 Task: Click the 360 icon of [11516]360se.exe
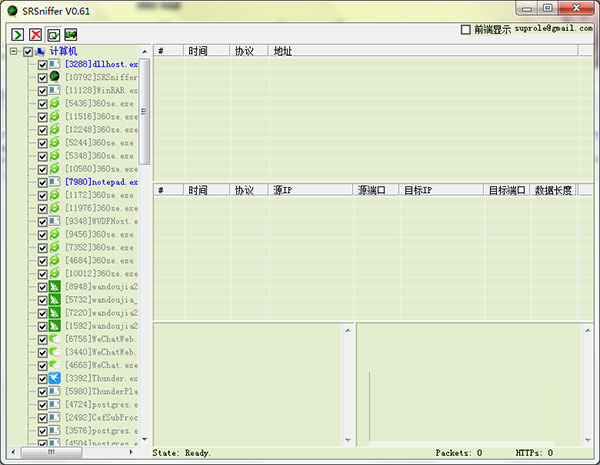[x=54, y=116]
